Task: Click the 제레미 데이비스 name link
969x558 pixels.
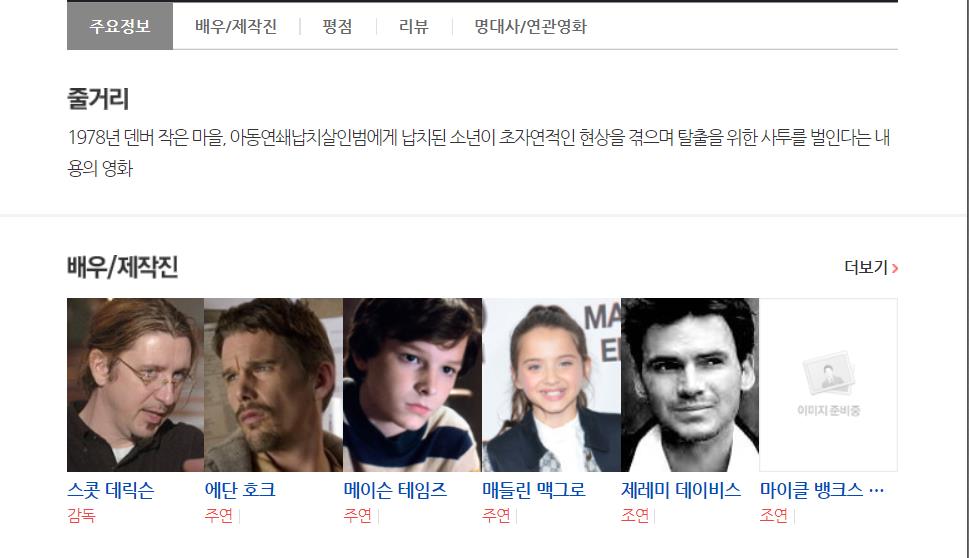Action: pos(680,490)
